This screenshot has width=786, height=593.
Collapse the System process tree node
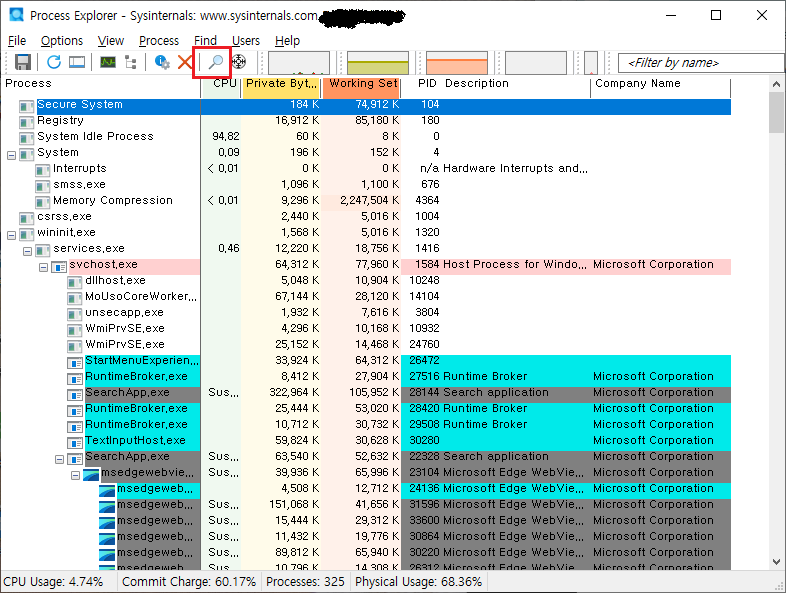pyautogui.click(x=11, y=155)
